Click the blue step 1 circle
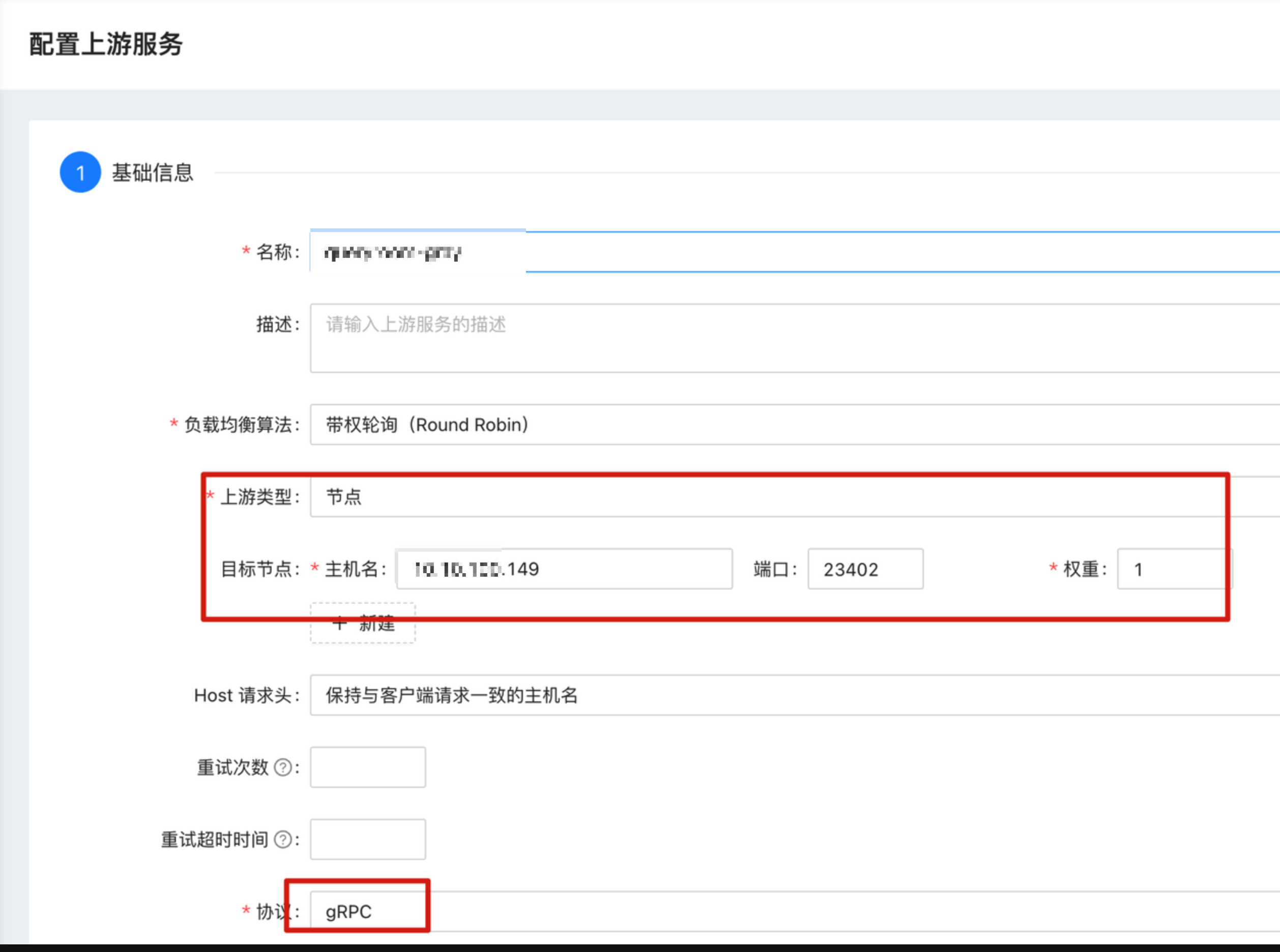The image size is (1280, 952). tap(80, 172)
